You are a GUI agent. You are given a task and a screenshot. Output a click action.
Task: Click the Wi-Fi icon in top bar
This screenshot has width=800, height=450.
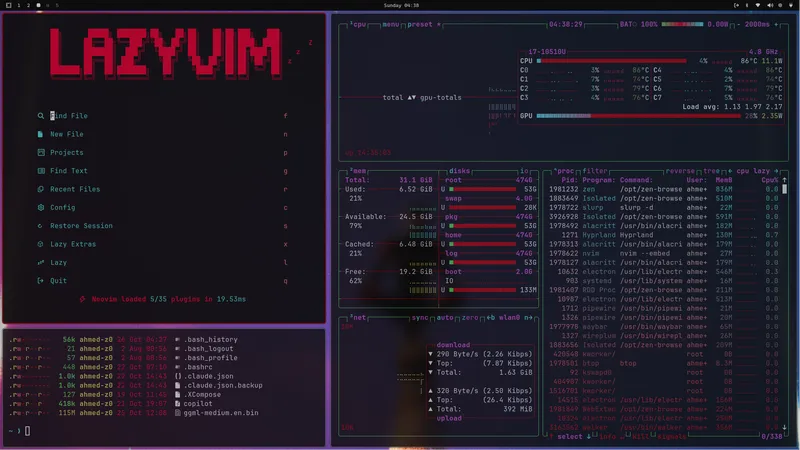758,5
